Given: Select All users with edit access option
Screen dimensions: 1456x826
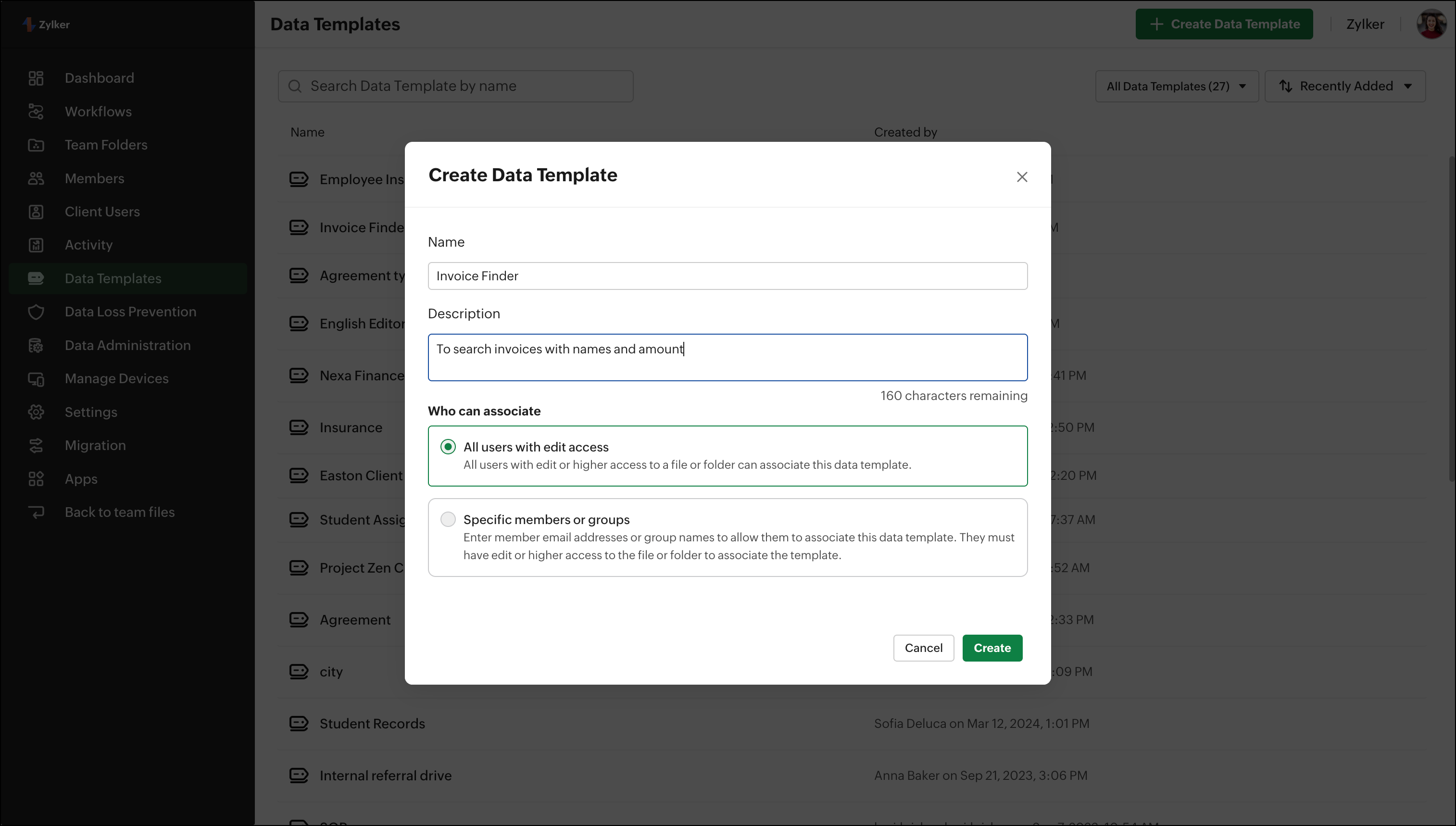Looking at the screenshot, I should [x=448, y=447].
